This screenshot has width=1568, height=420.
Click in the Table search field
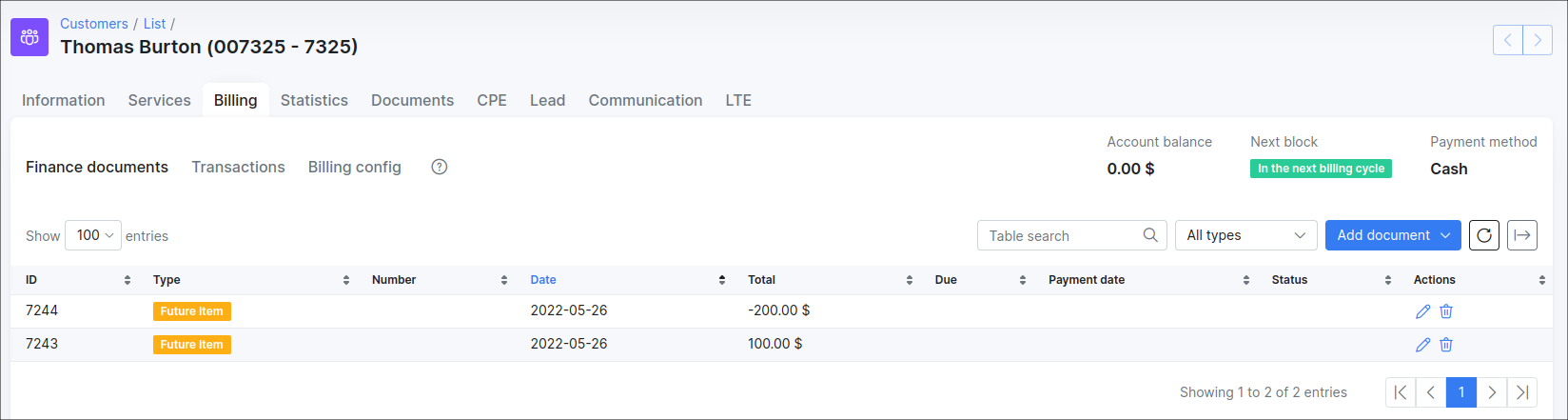click(x=1061, y=235)
